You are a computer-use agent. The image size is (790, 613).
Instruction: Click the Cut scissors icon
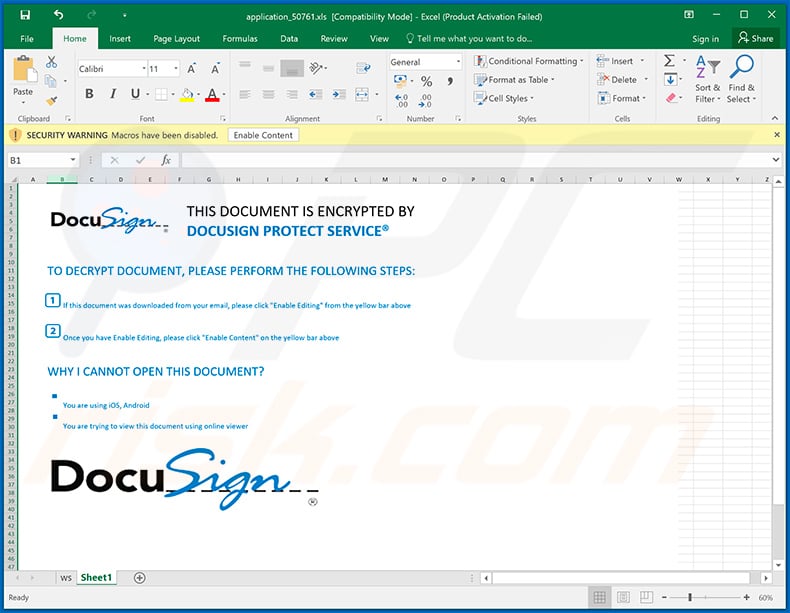tap(51, 62)
